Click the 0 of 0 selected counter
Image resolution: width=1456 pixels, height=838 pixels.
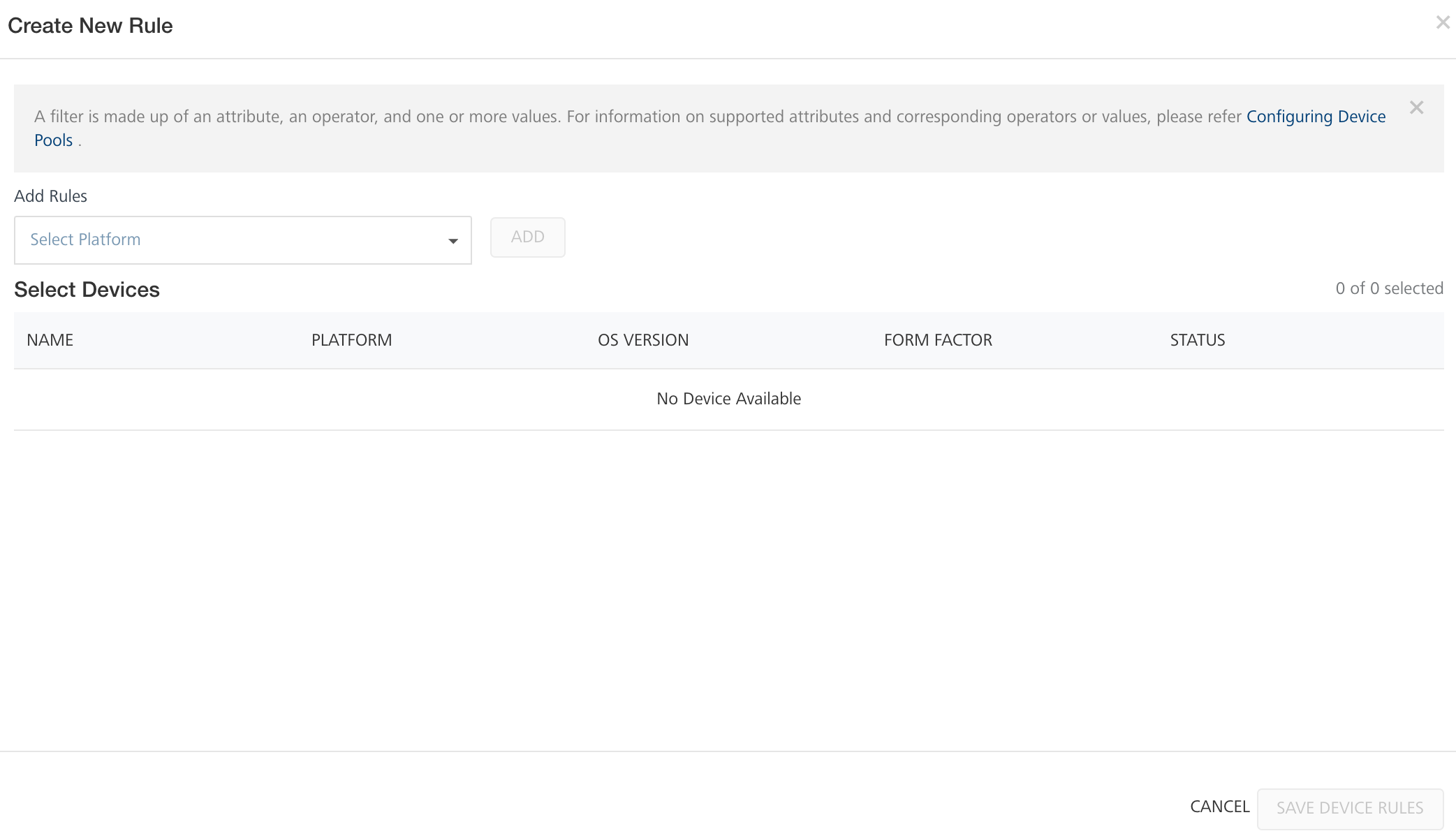(x=1388, y=288)
